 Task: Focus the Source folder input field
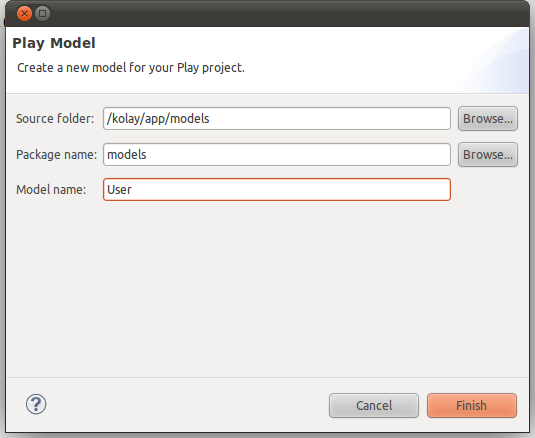pyautogui.click(x=277, y=118)
